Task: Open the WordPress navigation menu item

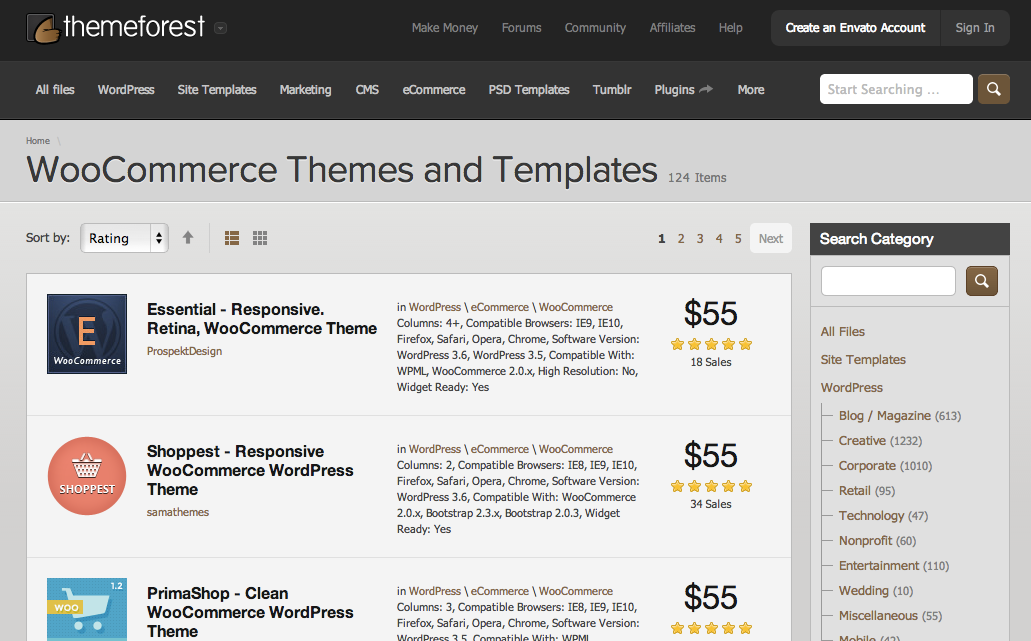Action: tap(126, 90)
